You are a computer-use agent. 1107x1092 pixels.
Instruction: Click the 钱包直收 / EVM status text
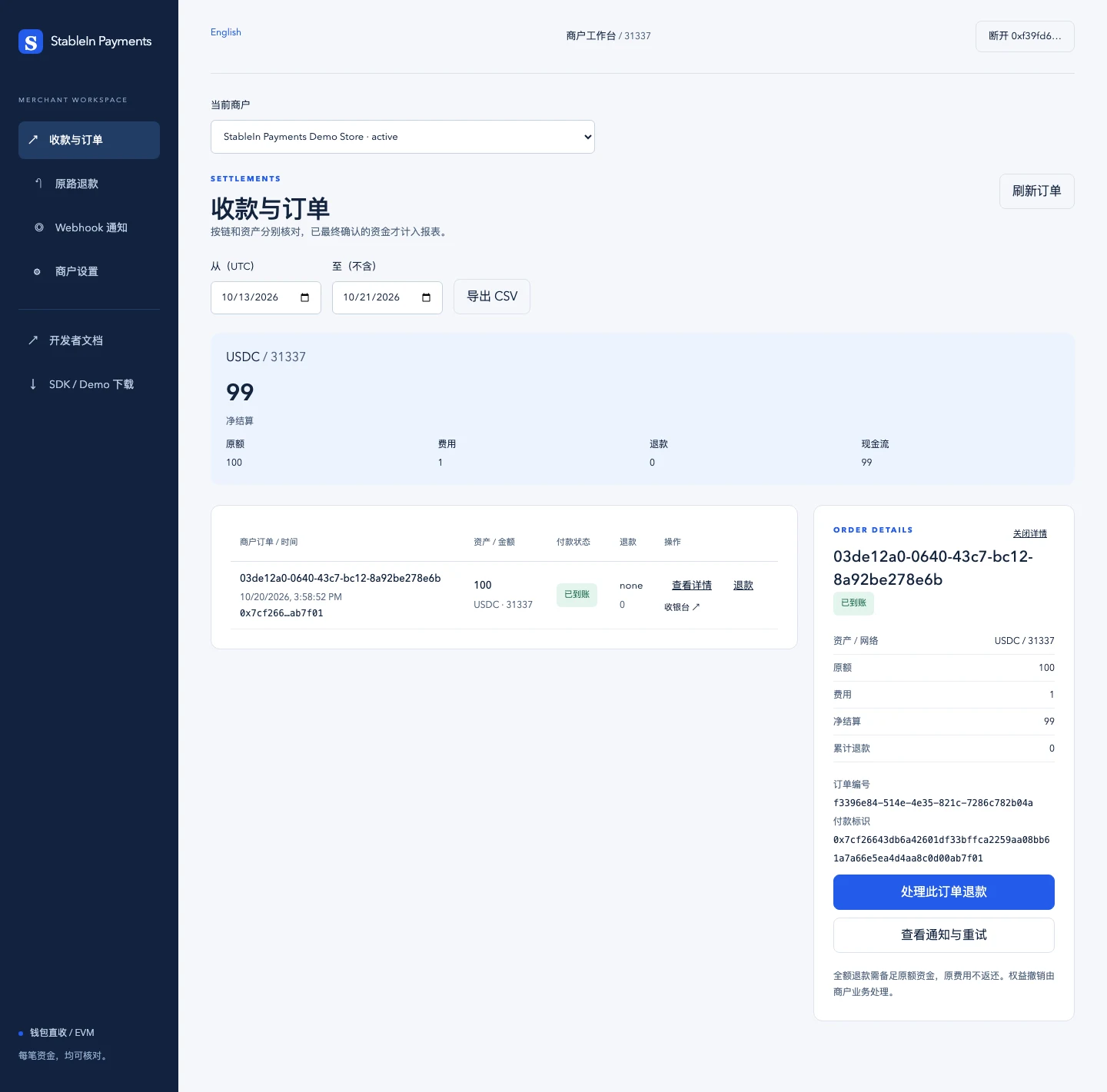[x=62, y=1033]
